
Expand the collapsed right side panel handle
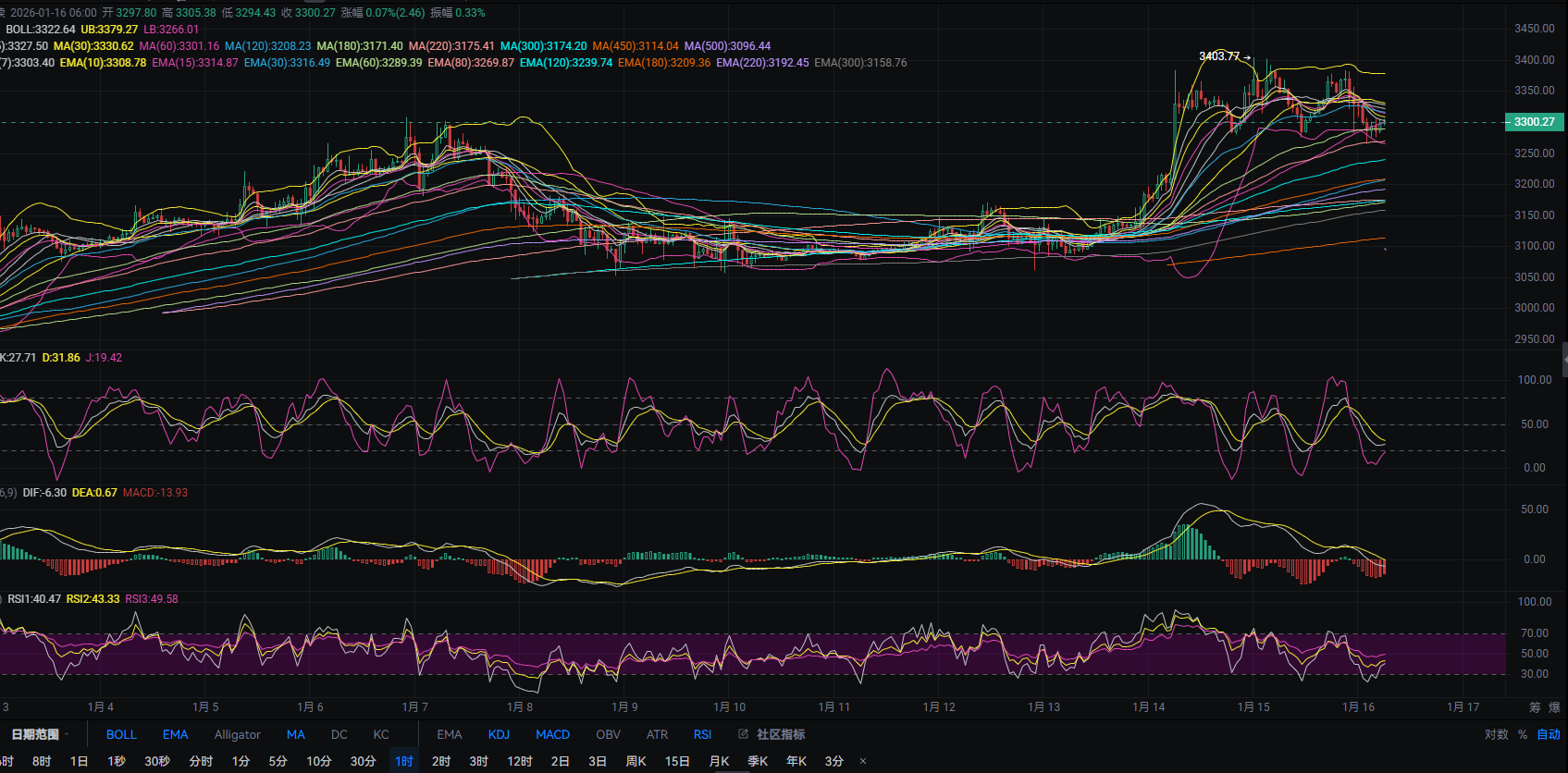click(1563, 360)
